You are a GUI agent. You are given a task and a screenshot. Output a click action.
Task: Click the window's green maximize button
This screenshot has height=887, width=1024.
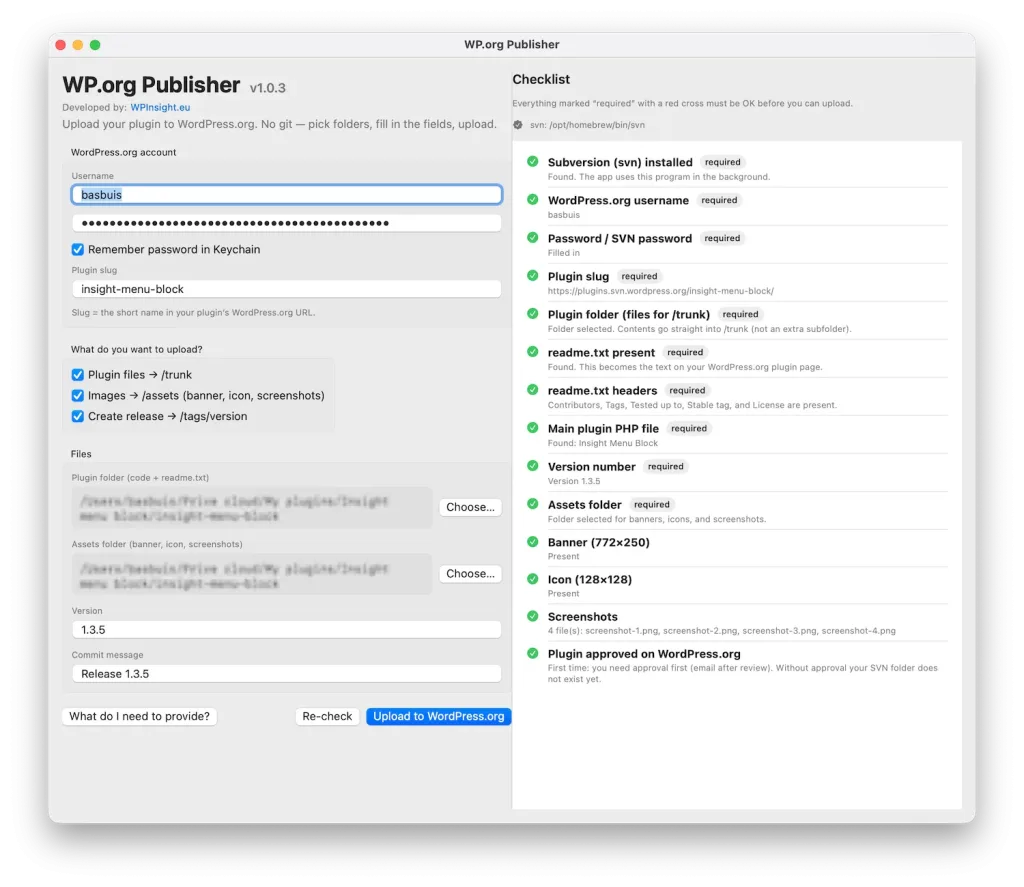pos(95,45)
